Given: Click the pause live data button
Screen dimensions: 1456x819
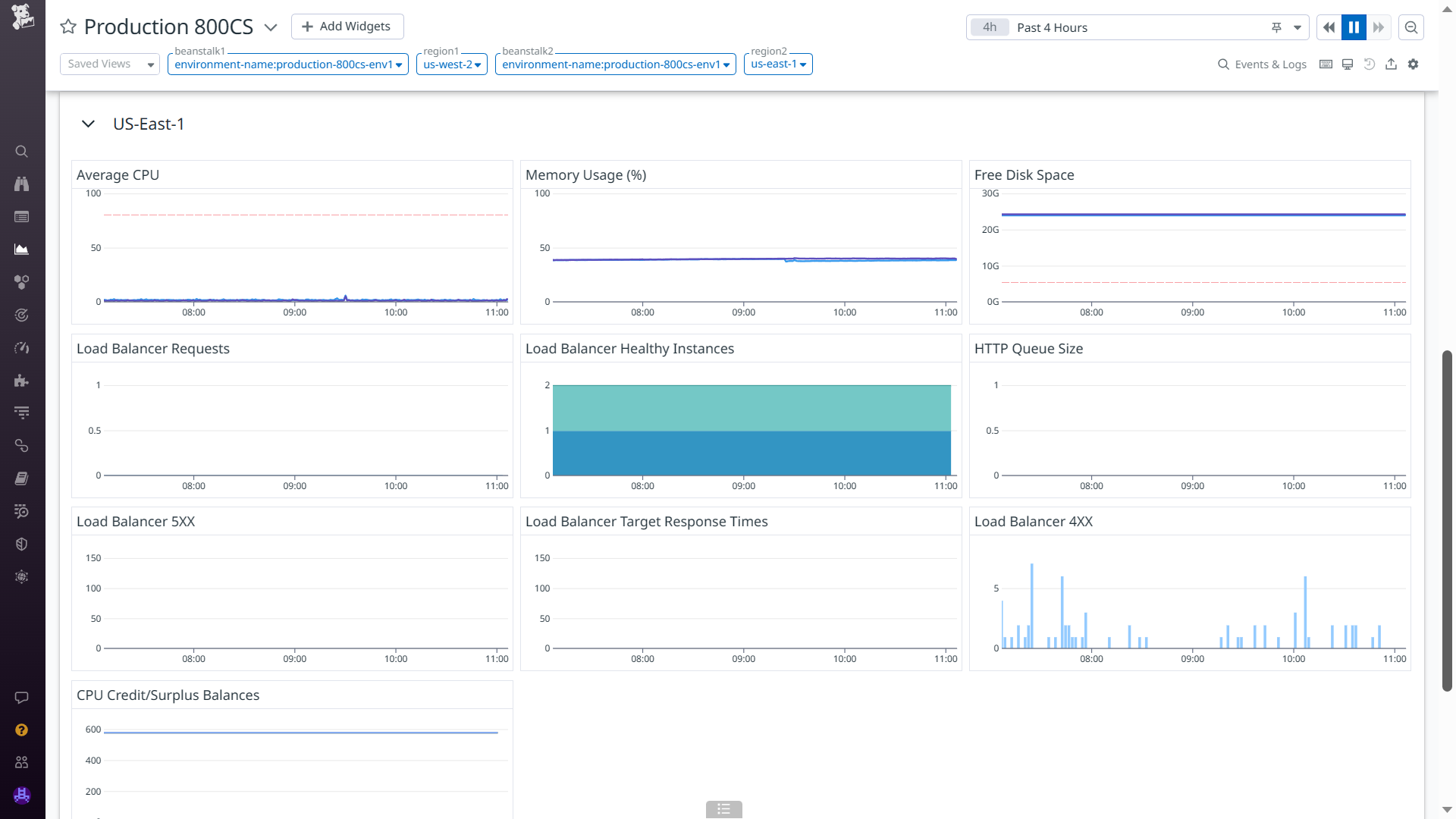Looking at the screenshot, I should [1354, 27].
